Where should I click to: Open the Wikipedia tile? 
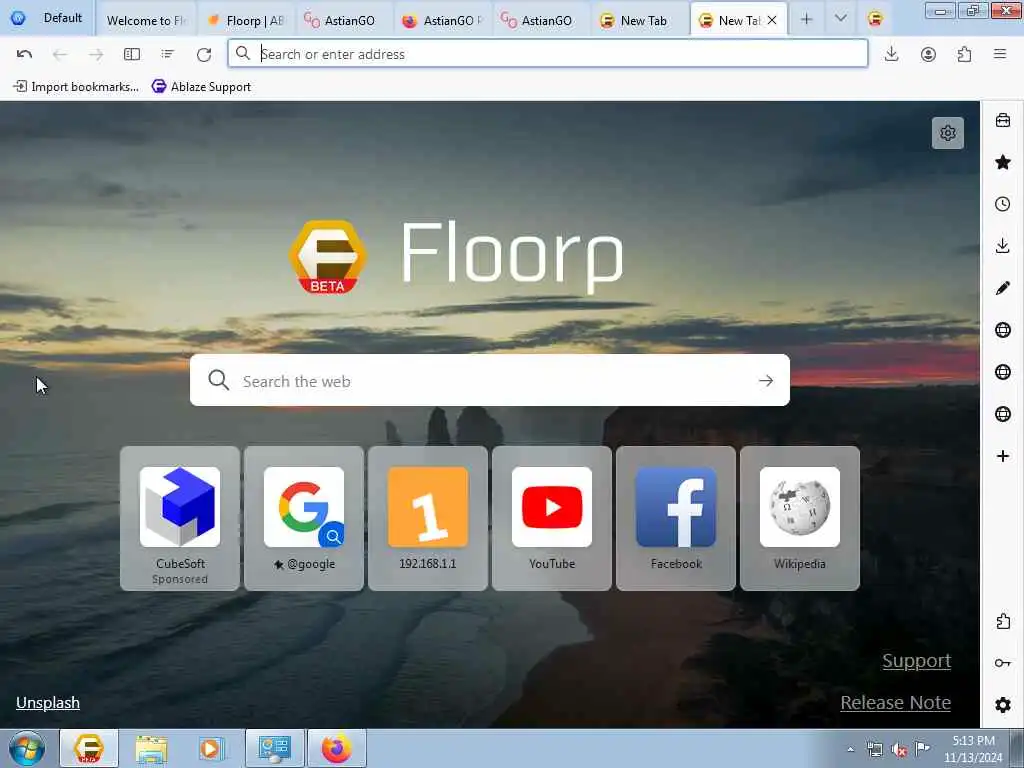click(800, 519)
